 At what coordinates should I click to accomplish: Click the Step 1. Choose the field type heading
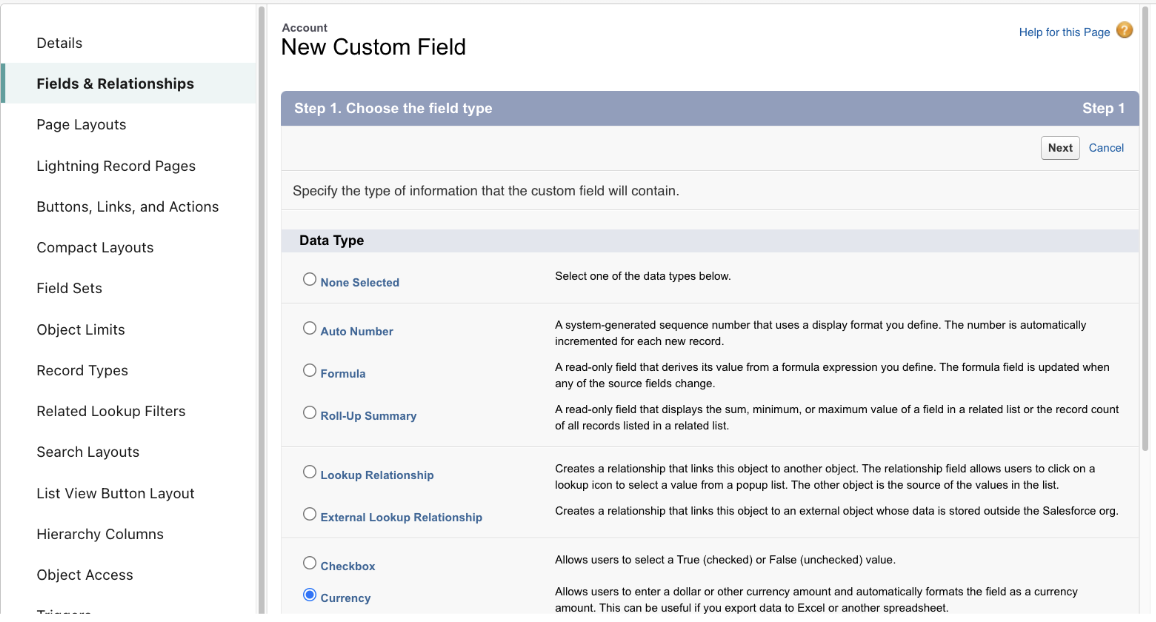point(393,108)
